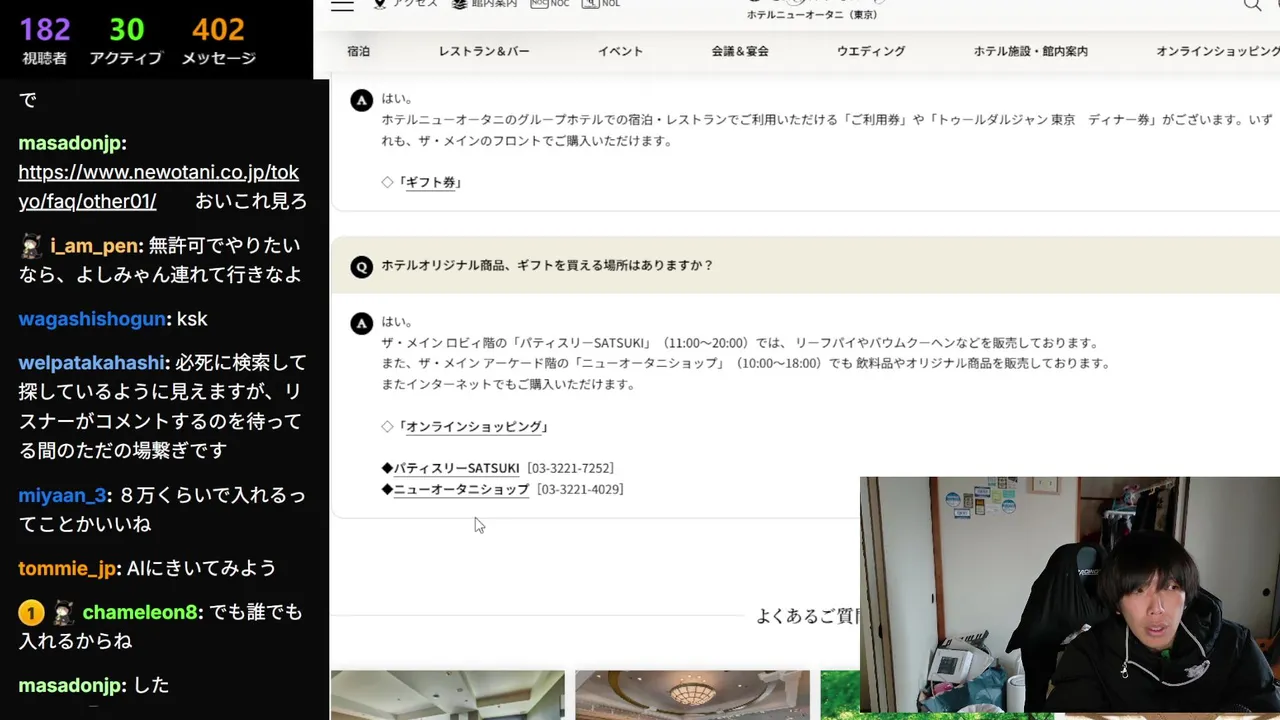1280x720 pixels.
Task: Click chameleon8's yellow number 1 badge
Action: pos(31,612)
